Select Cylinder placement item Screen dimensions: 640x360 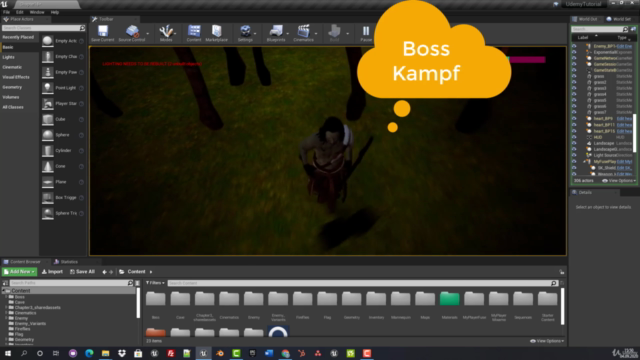coord(62,151)
